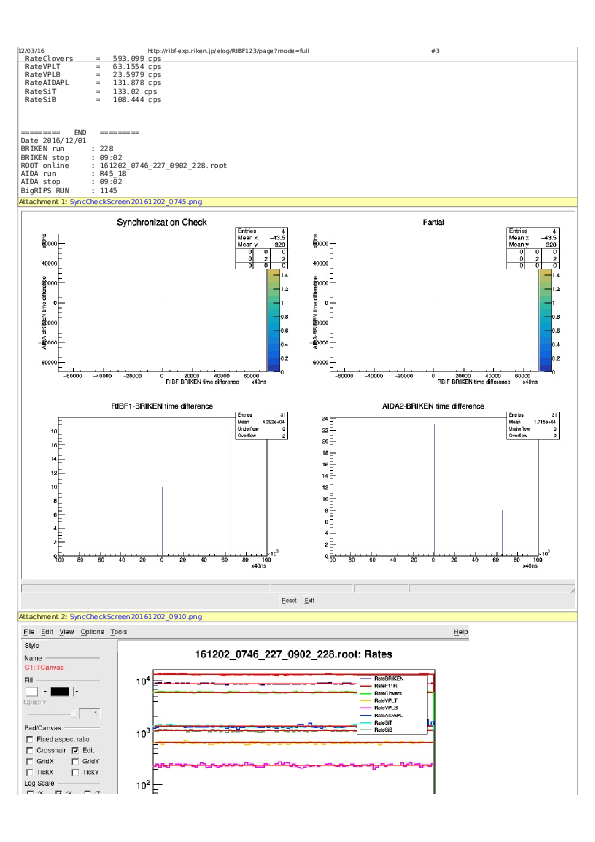Enable the GridX checkbox

click(x=30, y=761)
